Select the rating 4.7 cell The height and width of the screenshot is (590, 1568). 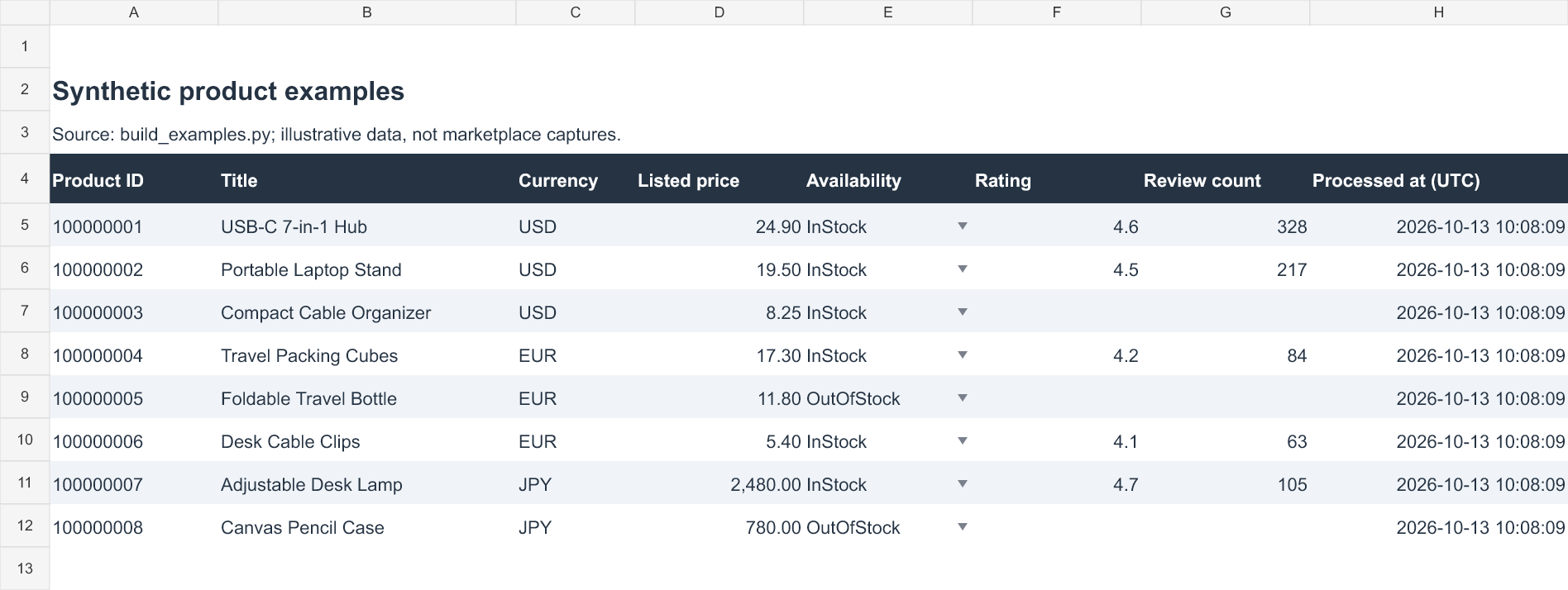[1057, 484]
